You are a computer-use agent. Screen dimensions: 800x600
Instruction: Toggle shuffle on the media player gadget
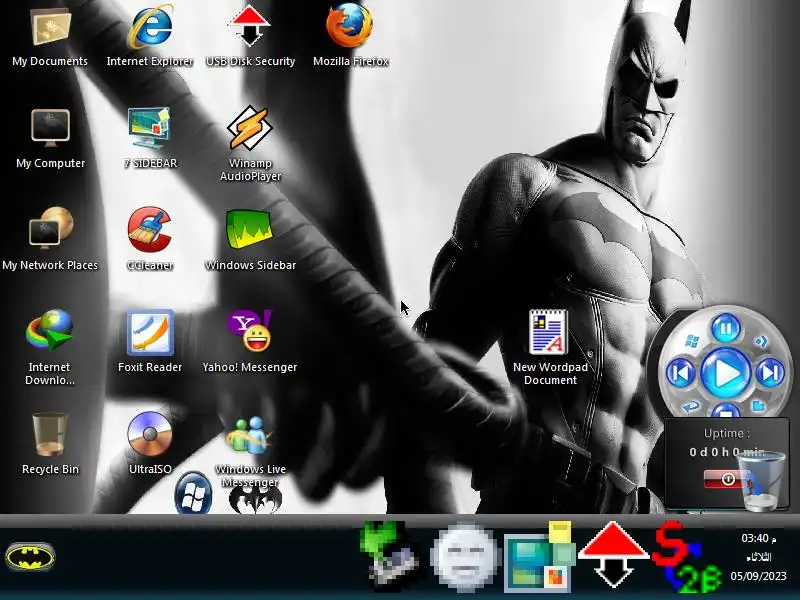(761, 341)
